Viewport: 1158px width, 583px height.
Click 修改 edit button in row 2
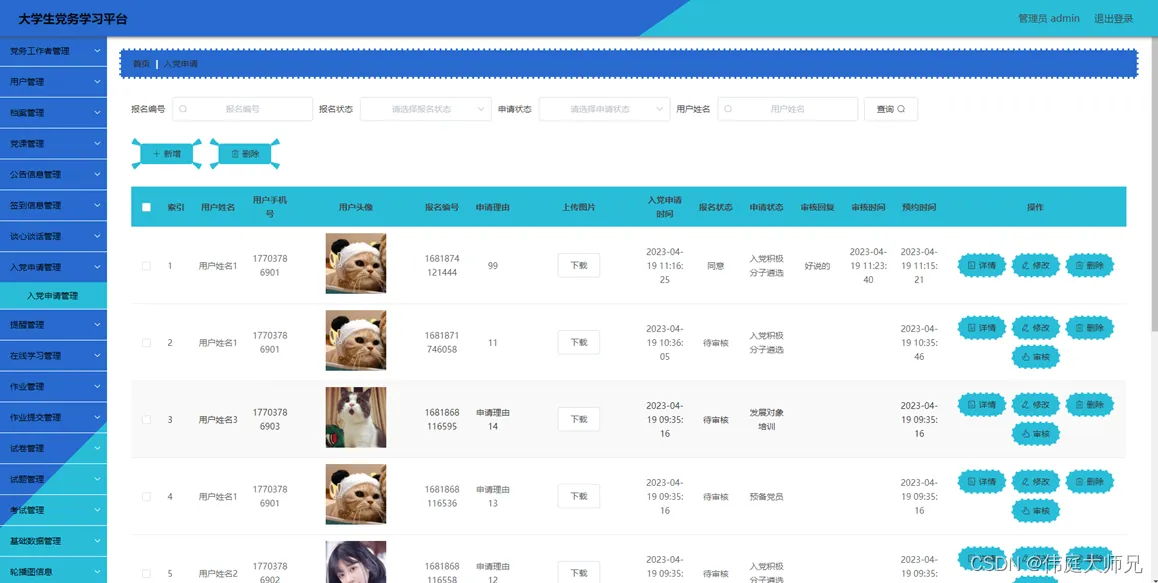pos(1035,327)
